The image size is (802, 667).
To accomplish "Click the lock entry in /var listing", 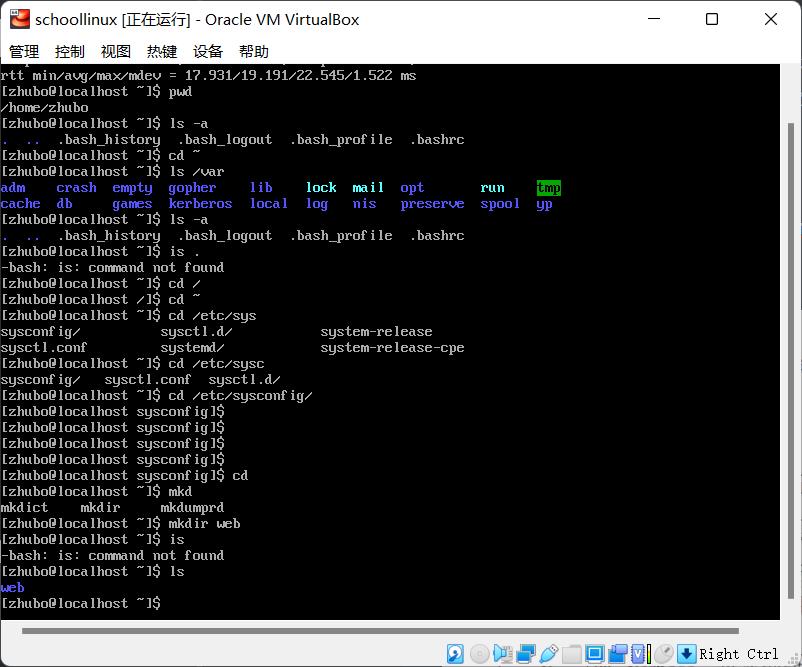I will click(x=321, y=188).
